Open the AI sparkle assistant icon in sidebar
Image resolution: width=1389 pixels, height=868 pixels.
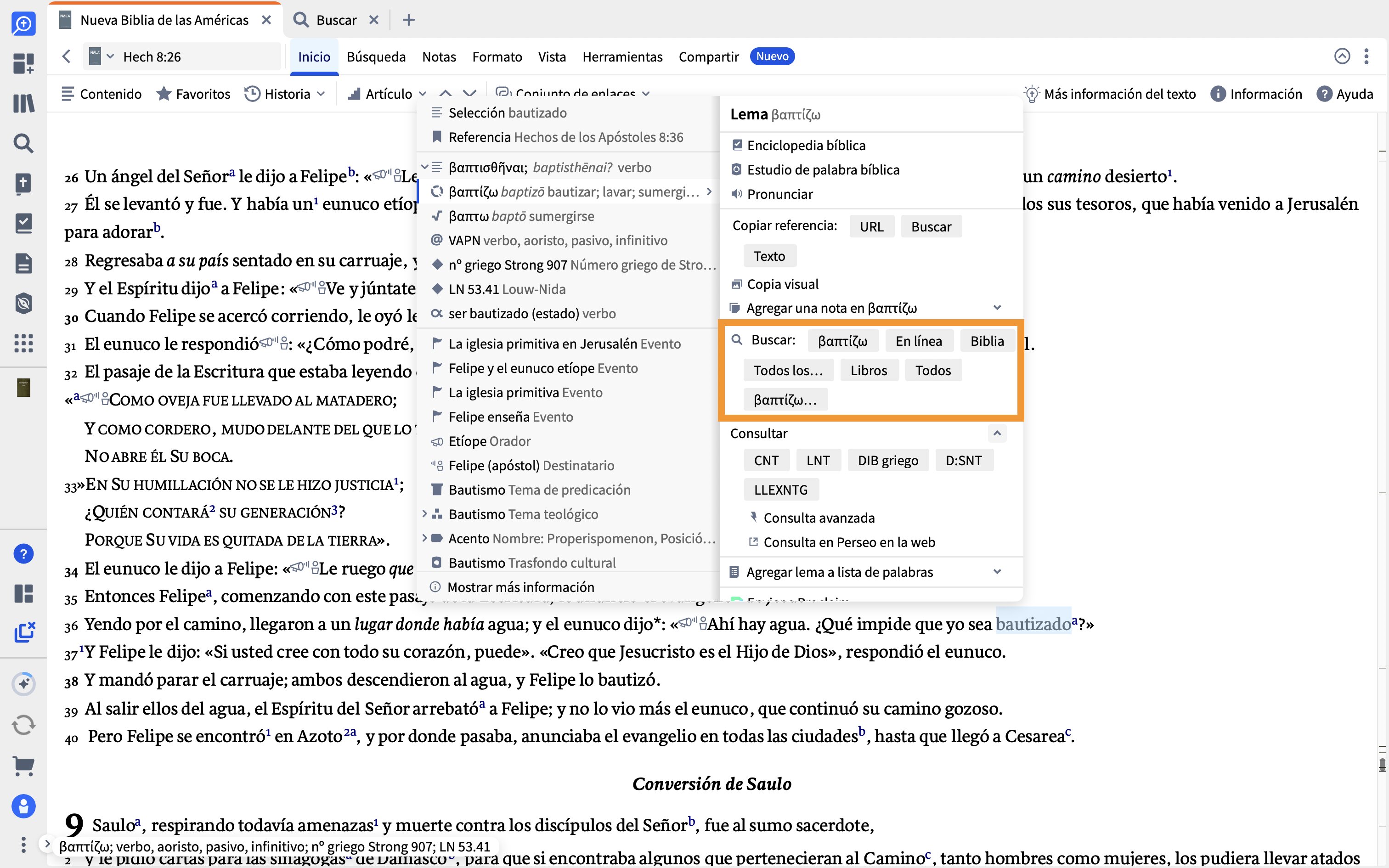pyautogui.click(x=23, y=684)
